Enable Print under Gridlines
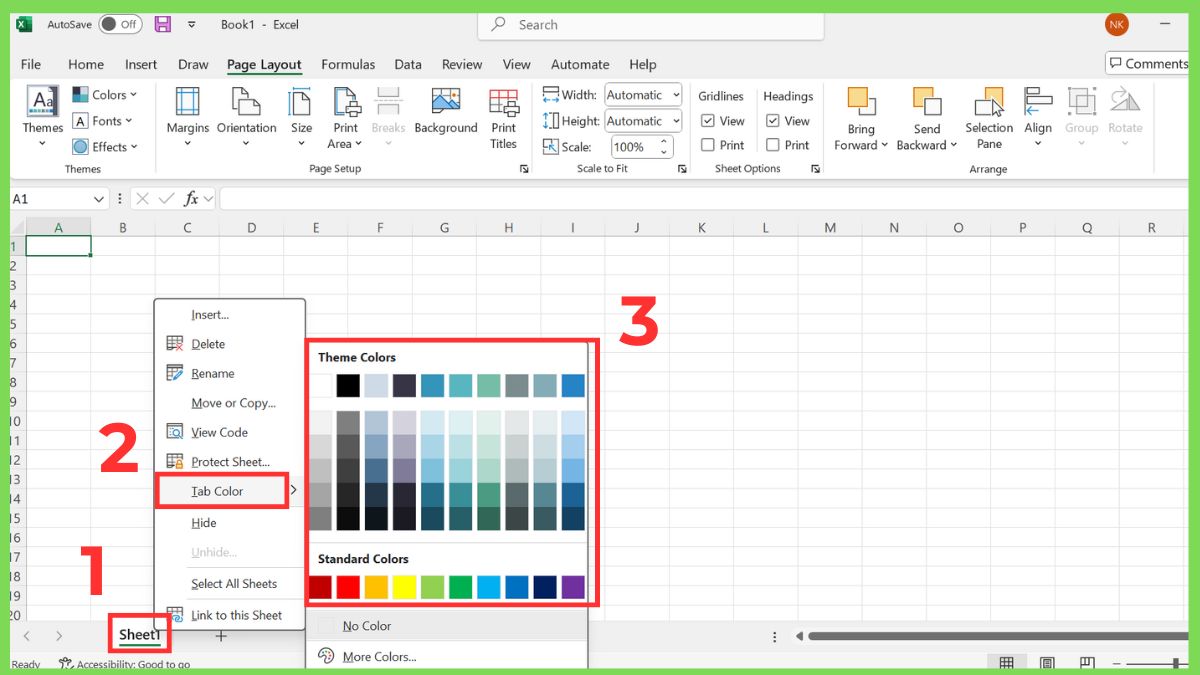Screen dimensions: 1200x675 [707, 144]
